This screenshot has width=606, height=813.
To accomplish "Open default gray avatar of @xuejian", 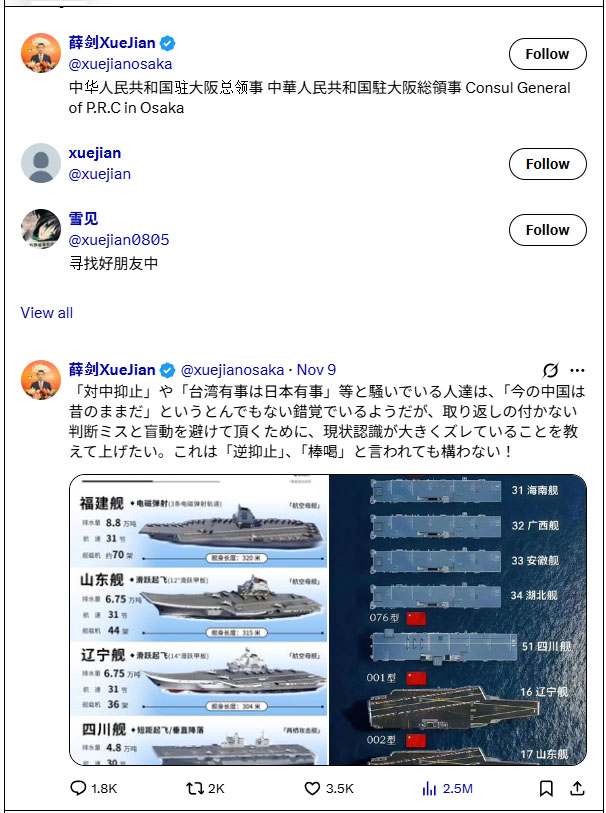I will point(41,163).
